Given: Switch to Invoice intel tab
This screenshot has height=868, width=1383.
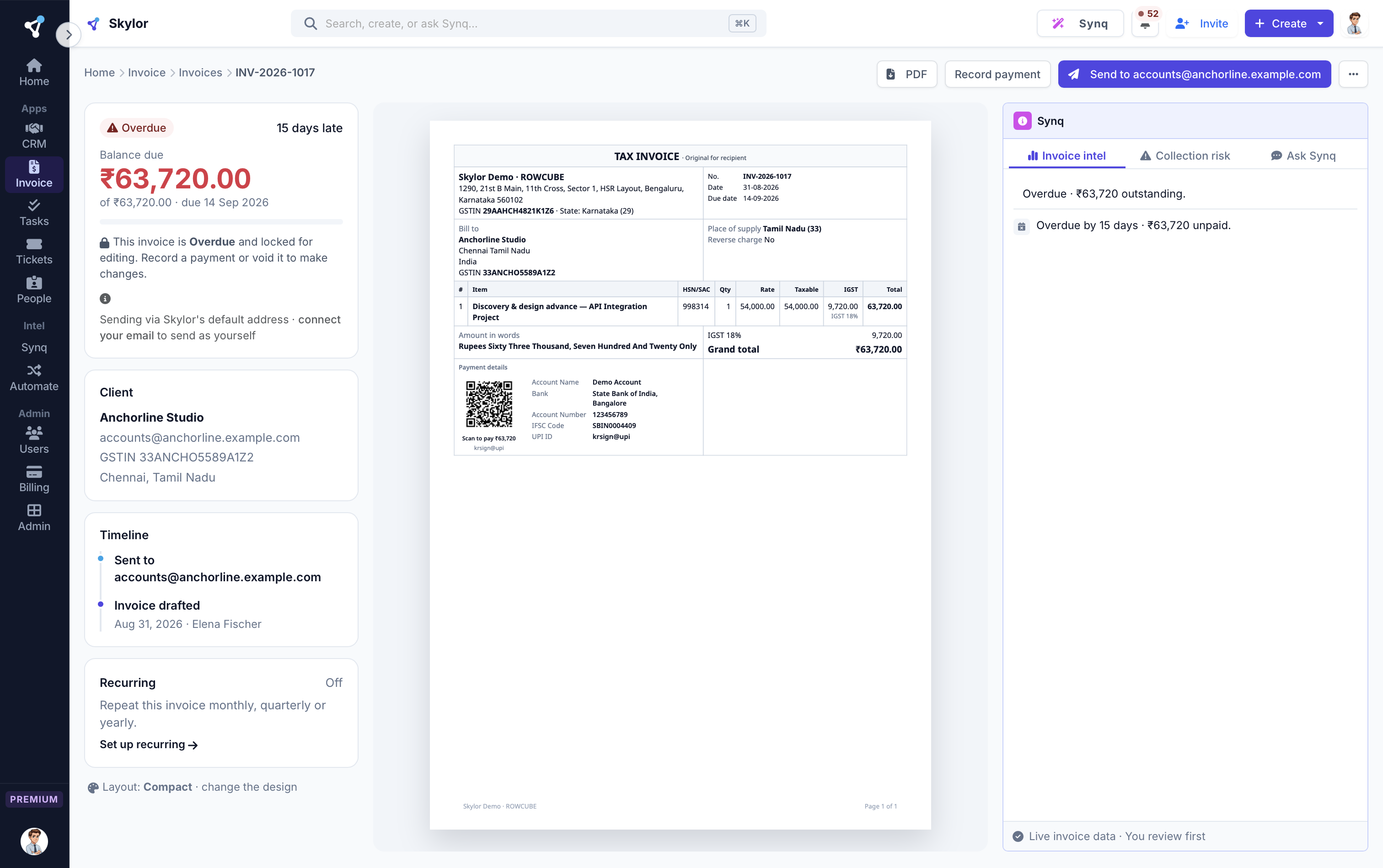Looking at the screenshot, I should [x=1067, y=155].
